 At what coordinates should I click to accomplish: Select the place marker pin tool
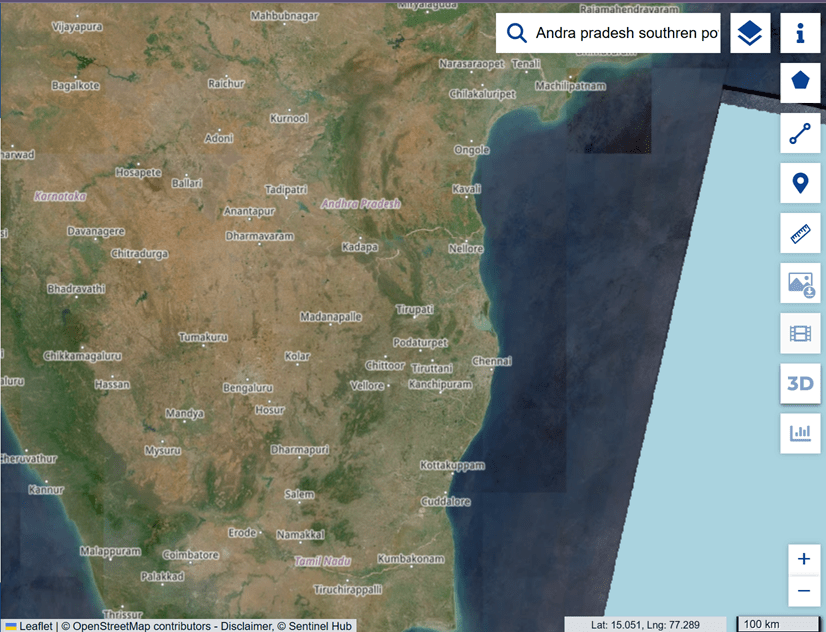[x=800, y=183]
